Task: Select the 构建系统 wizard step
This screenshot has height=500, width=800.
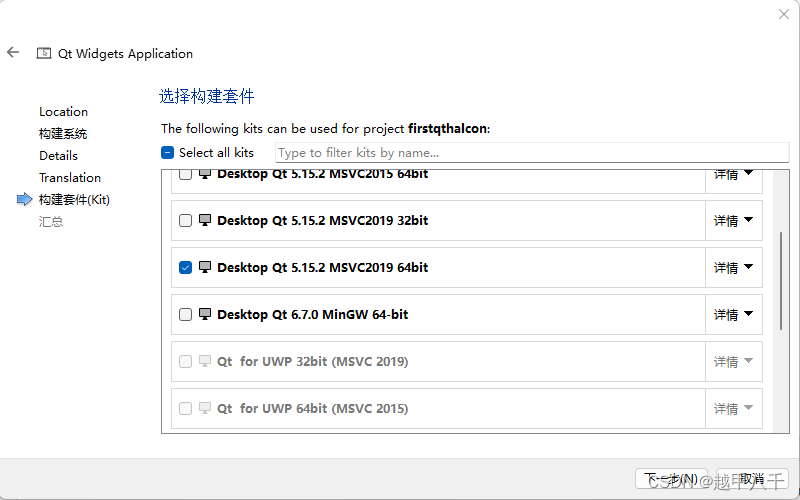Action: (63, 134)
